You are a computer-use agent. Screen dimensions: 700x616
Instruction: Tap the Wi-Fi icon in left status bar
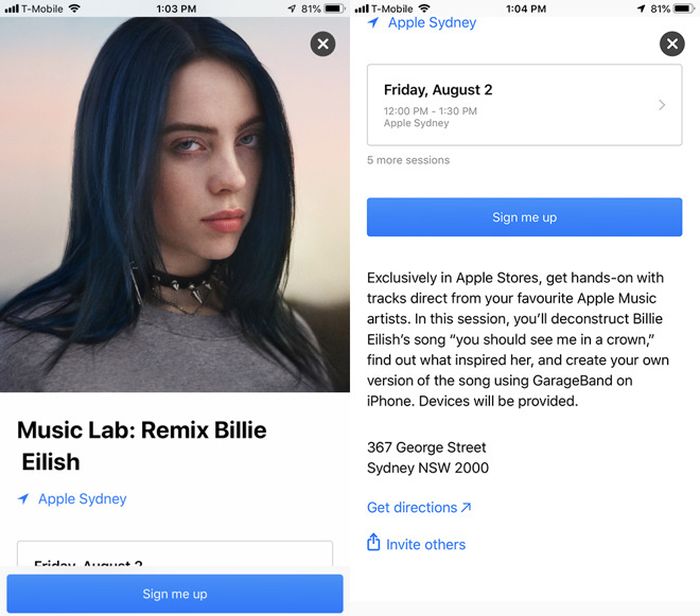tap(74, 8)
